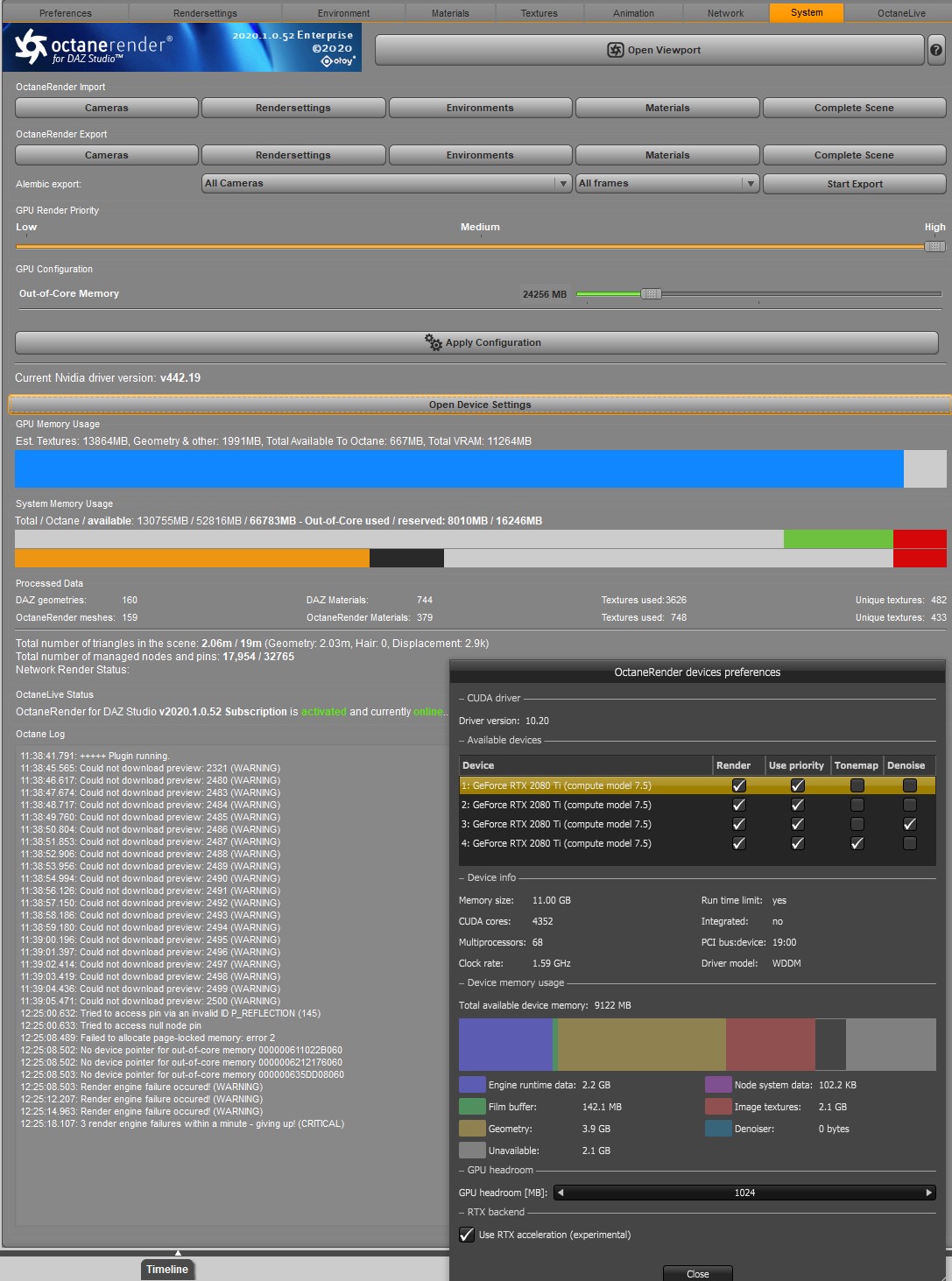Viewport: 952px width, 1281px height.
Task: Click Import Environments button
Action: pyautogui.click(x=480, y=108)
